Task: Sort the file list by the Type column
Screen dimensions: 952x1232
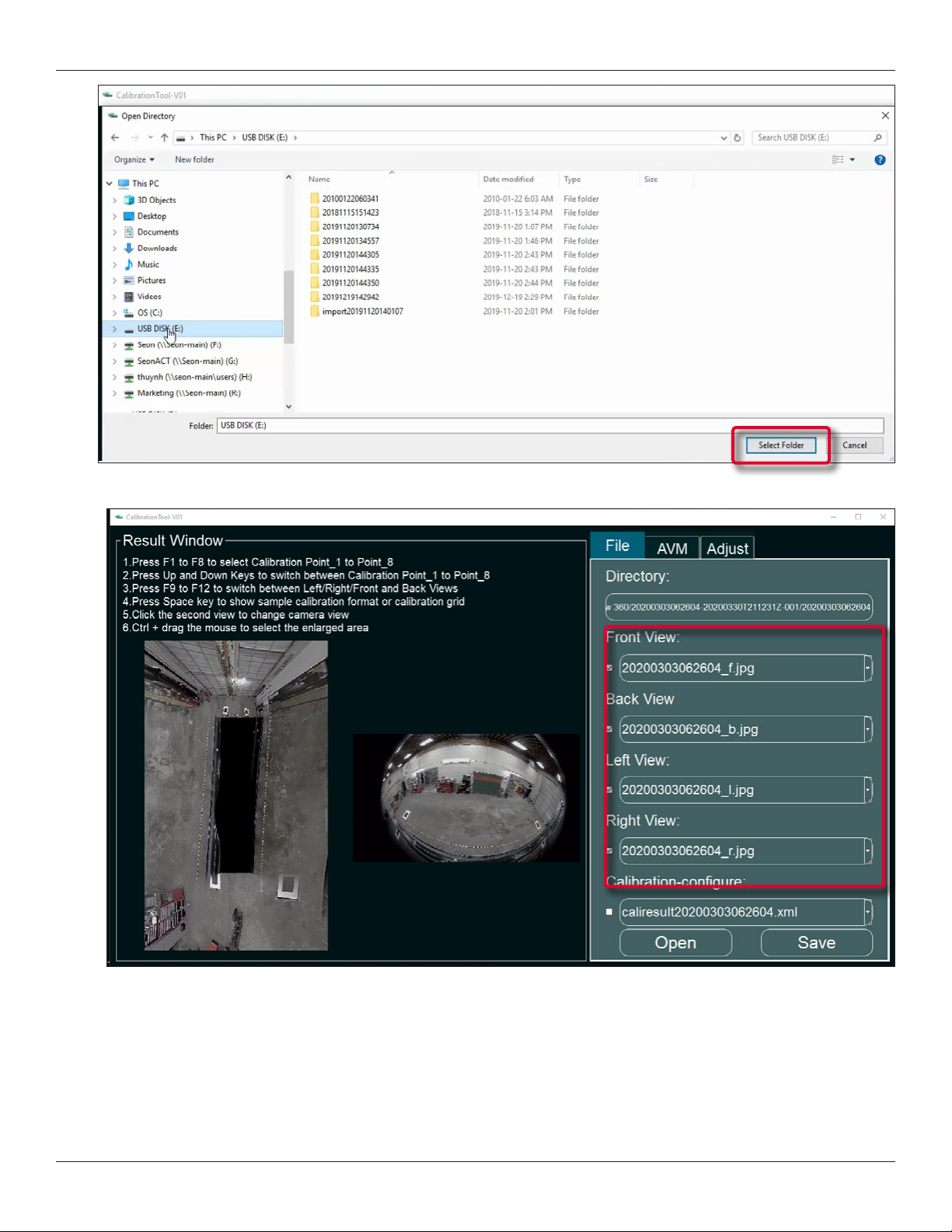Action: [573, 180]
